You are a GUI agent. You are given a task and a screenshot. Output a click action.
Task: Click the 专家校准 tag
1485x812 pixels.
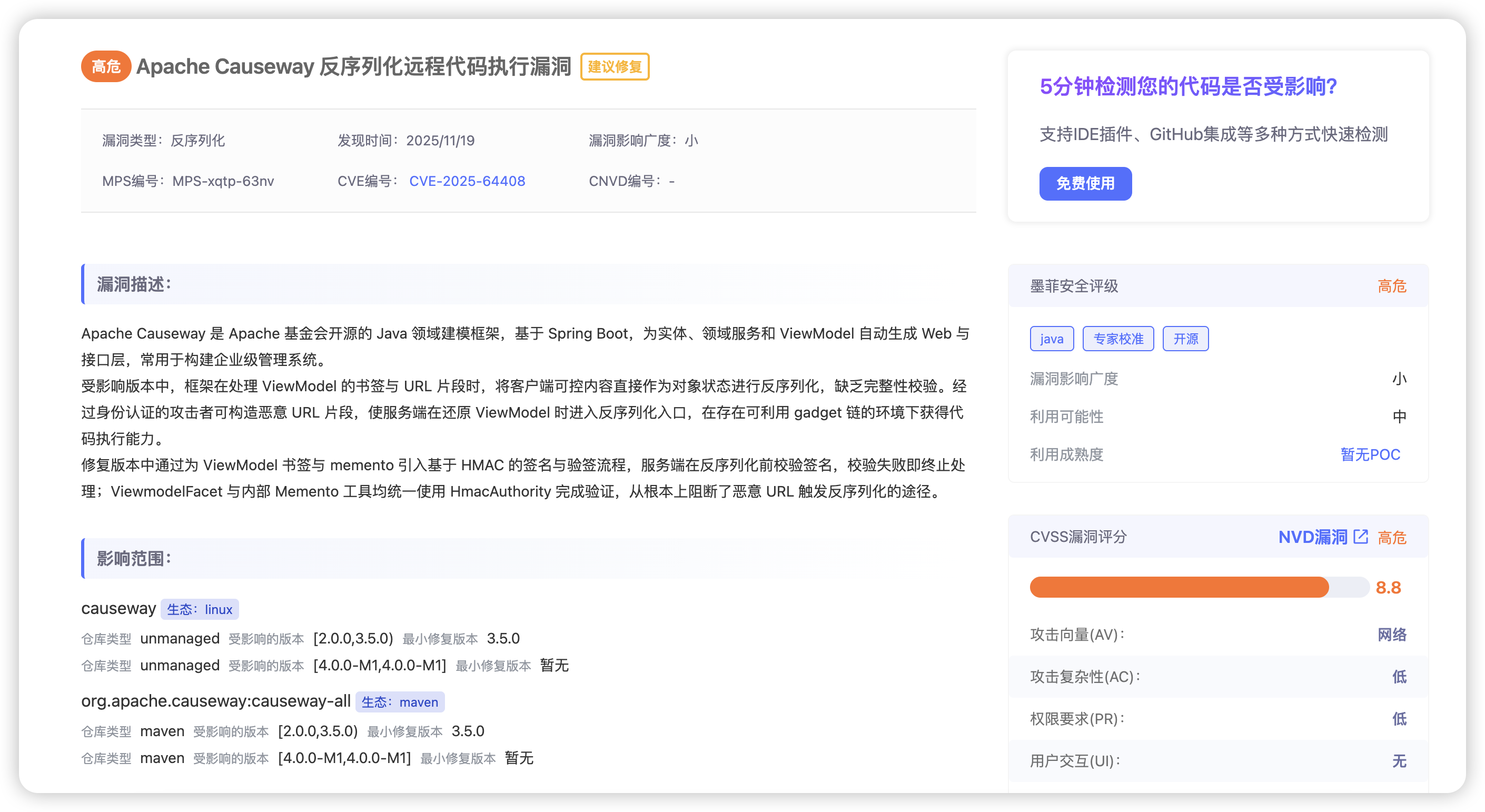(1118, 339)
